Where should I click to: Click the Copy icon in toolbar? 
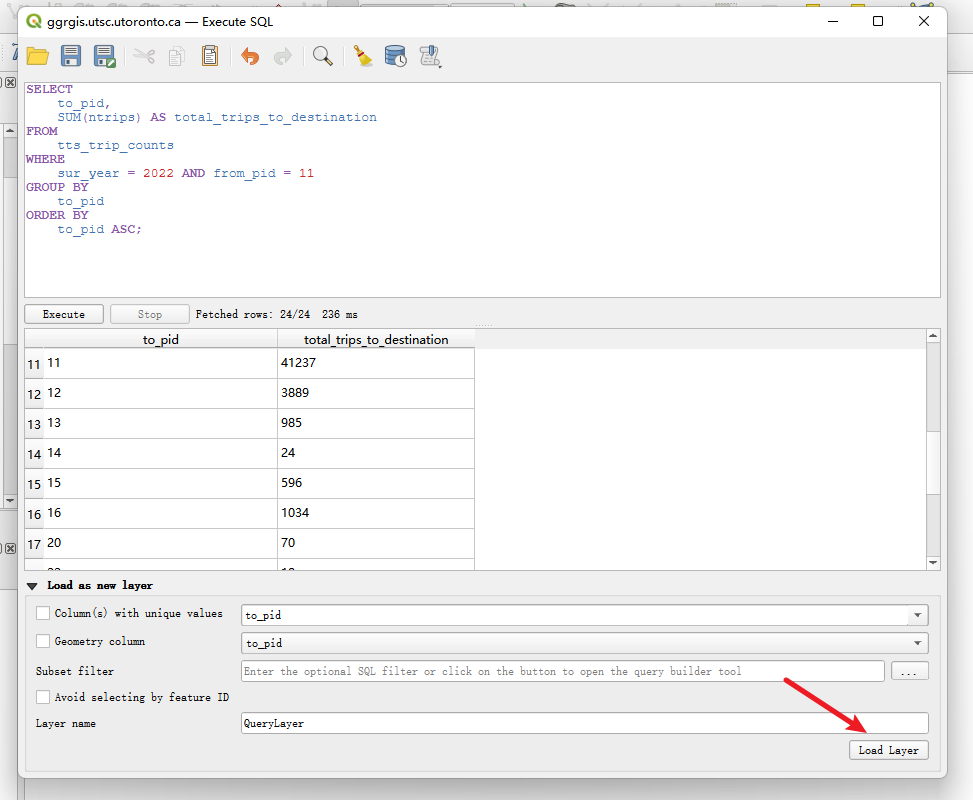[177, 56]
